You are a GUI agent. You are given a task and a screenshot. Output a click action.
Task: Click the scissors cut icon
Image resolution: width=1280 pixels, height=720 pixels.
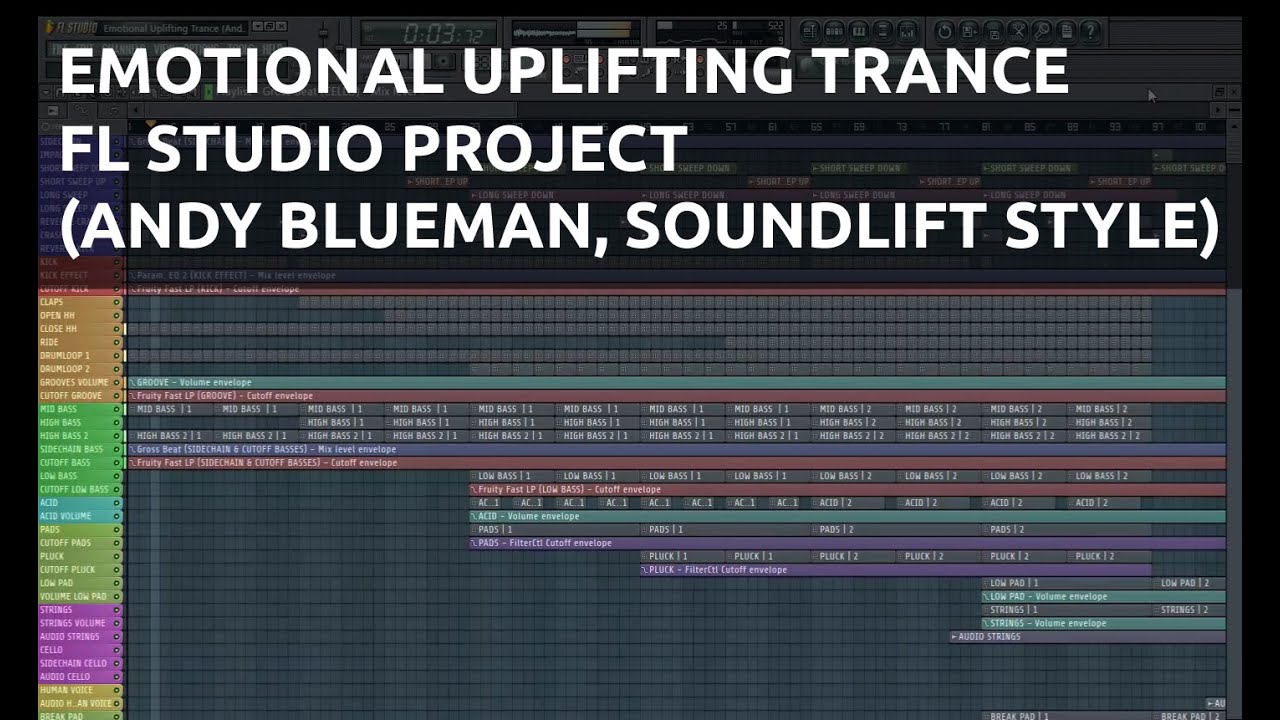pos(1018,31)
